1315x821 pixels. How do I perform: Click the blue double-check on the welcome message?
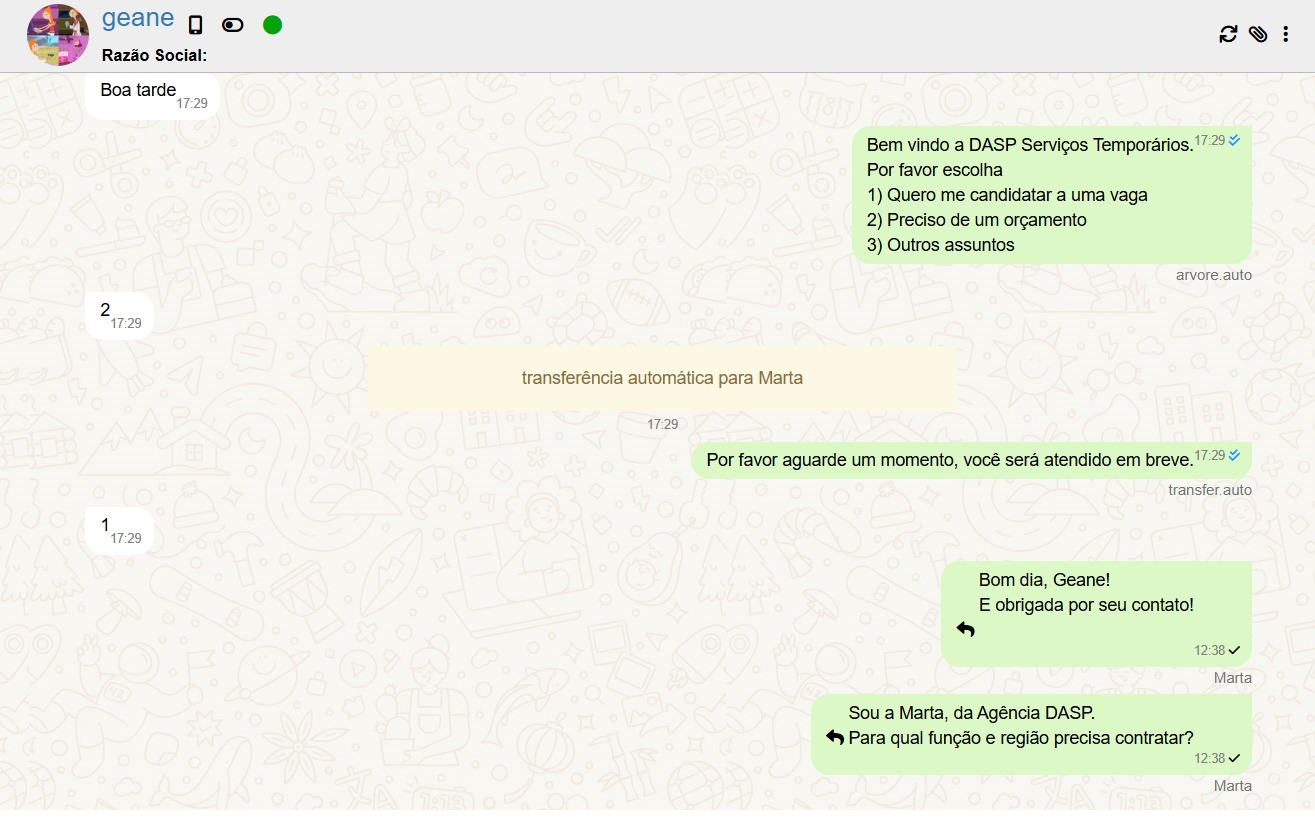click(x=1235, y=141)
